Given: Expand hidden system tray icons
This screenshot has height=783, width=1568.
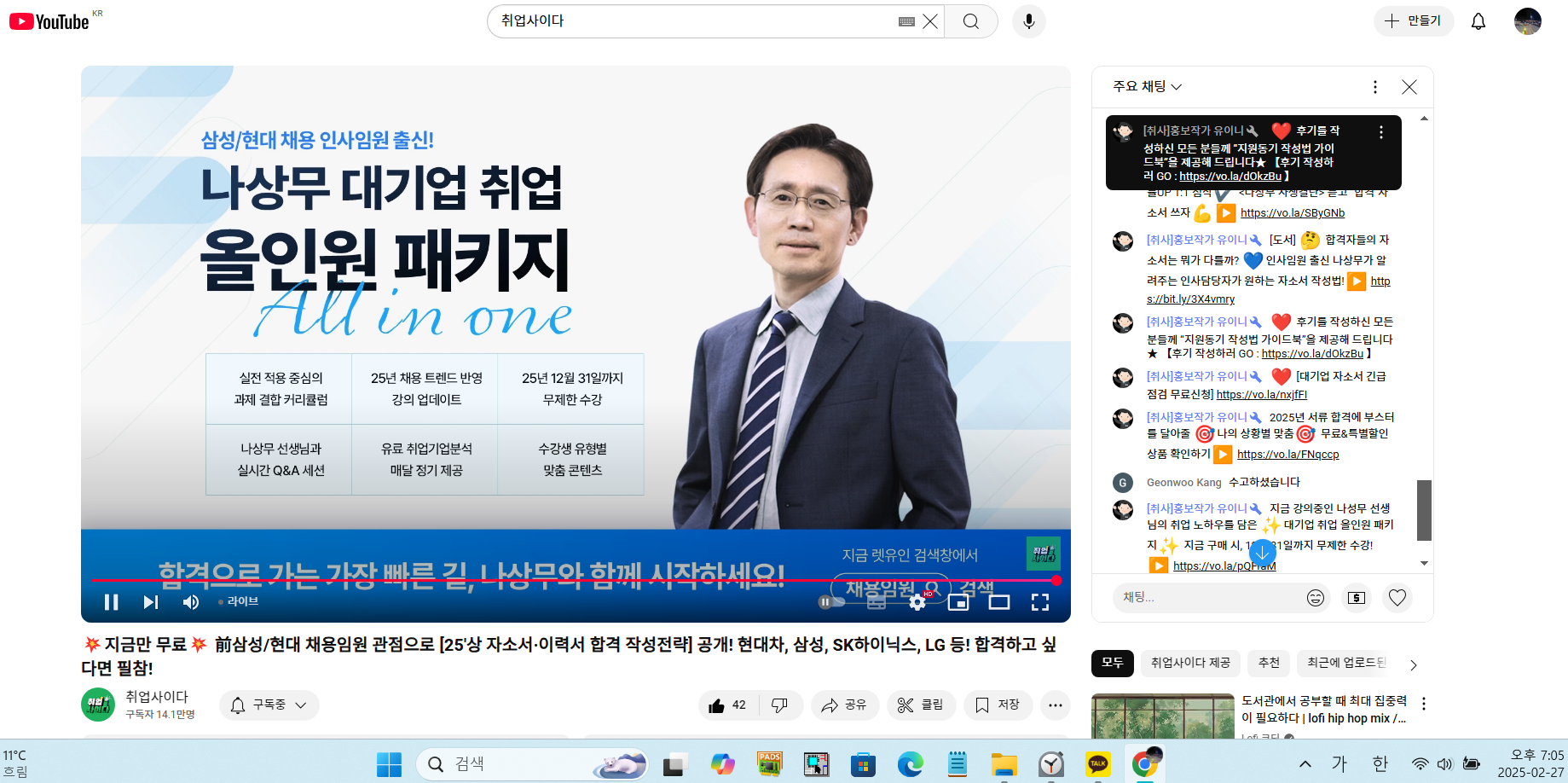Looking at the screenshot, I should click(x=1305, y=764).
